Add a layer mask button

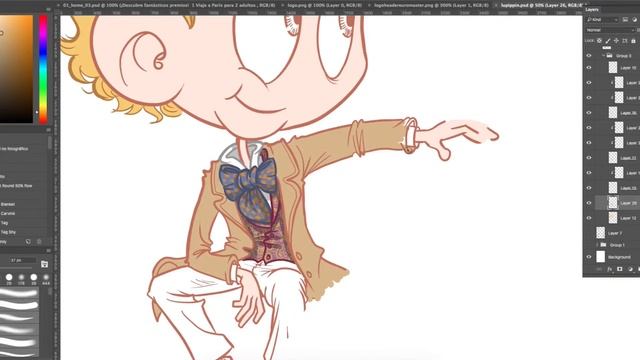[620, 269]
